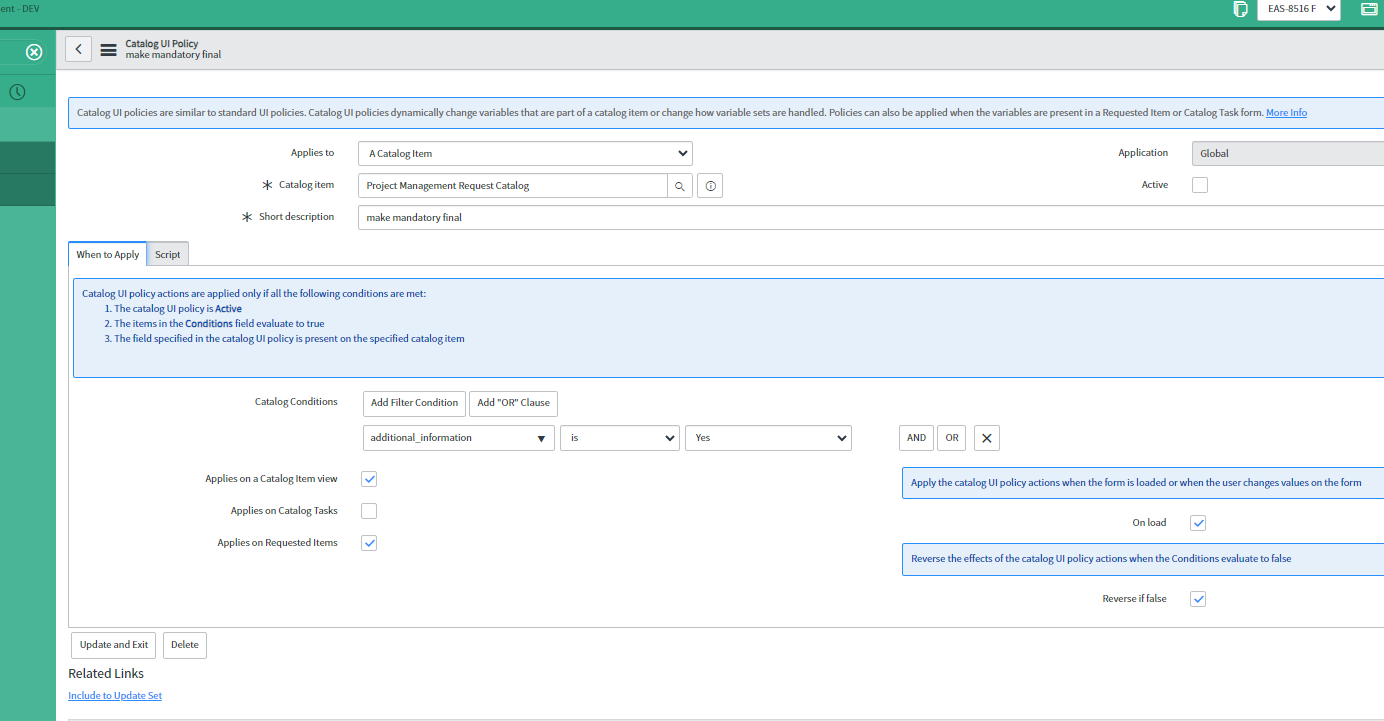The width and height of the screenshot is (1384, 721).
Task: Remove the condition row with X button
Action: click(x=987, y=438)
